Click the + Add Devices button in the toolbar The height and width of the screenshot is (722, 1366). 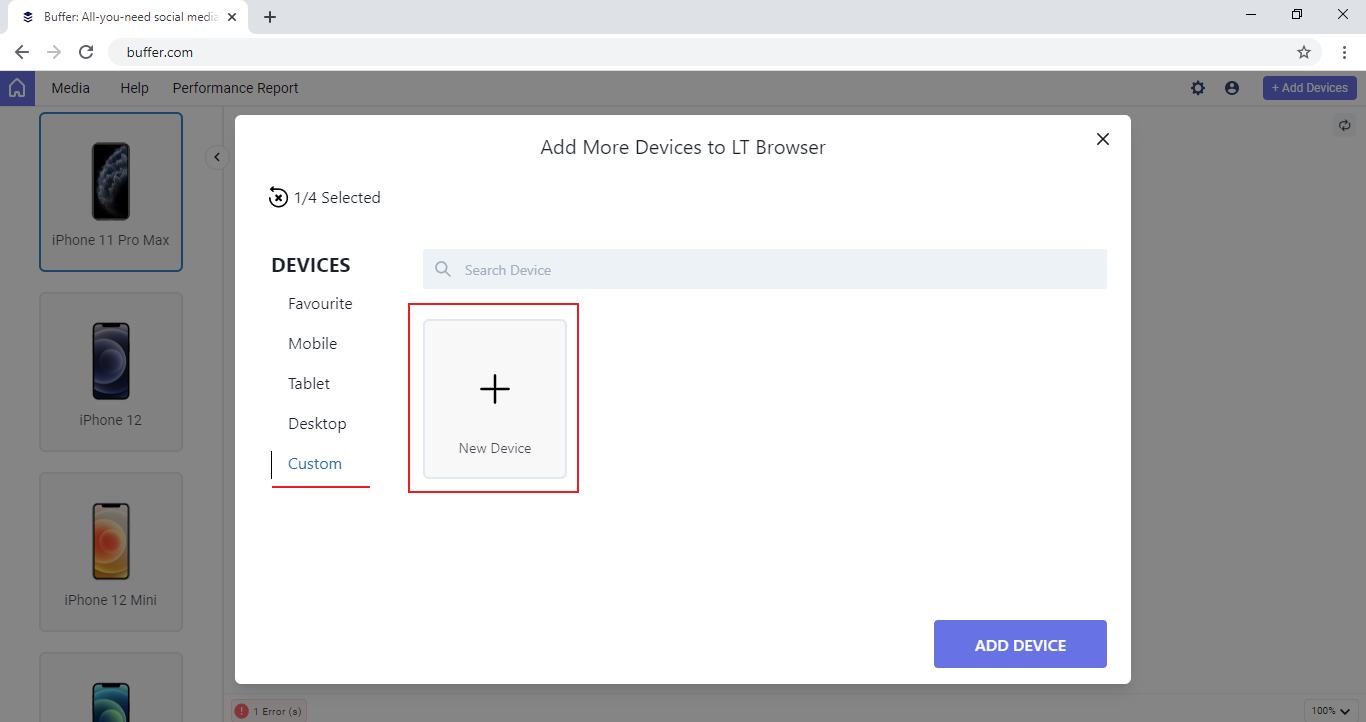point(1309,88)
